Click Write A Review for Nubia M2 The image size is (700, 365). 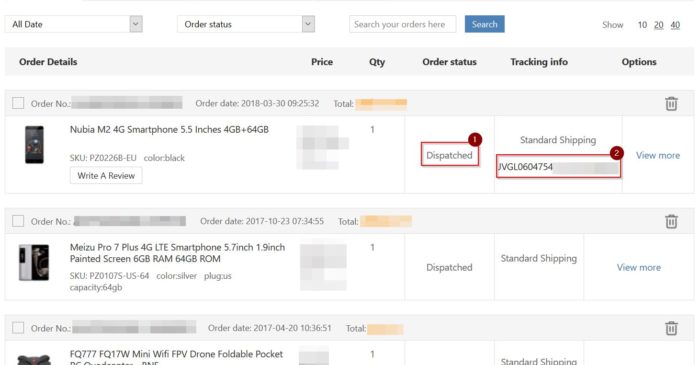[106, 175]
